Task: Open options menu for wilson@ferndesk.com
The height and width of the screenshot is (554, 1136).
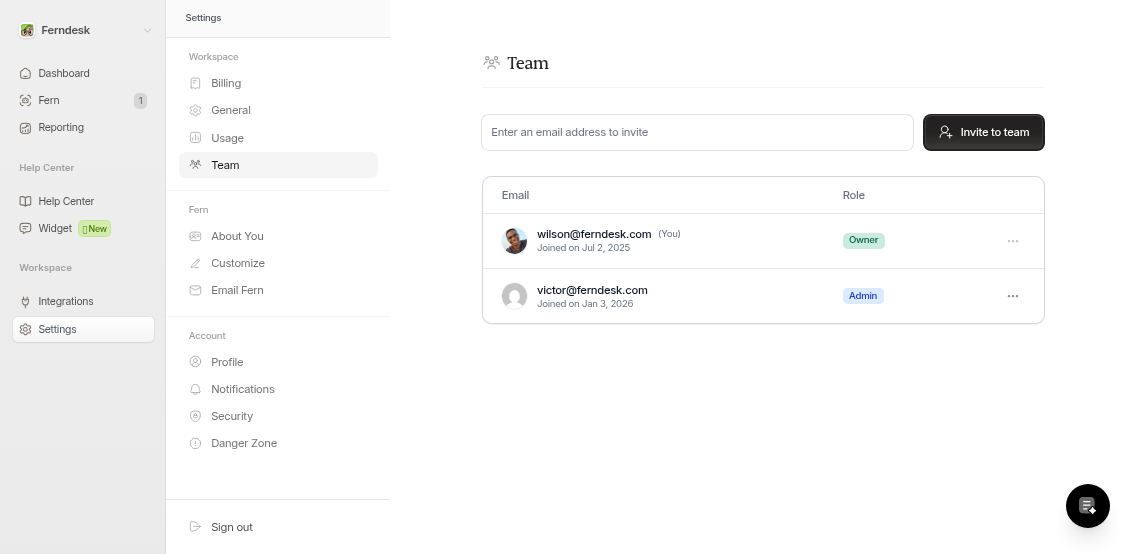Action: pyautogui.click(x=1013, y=241)
